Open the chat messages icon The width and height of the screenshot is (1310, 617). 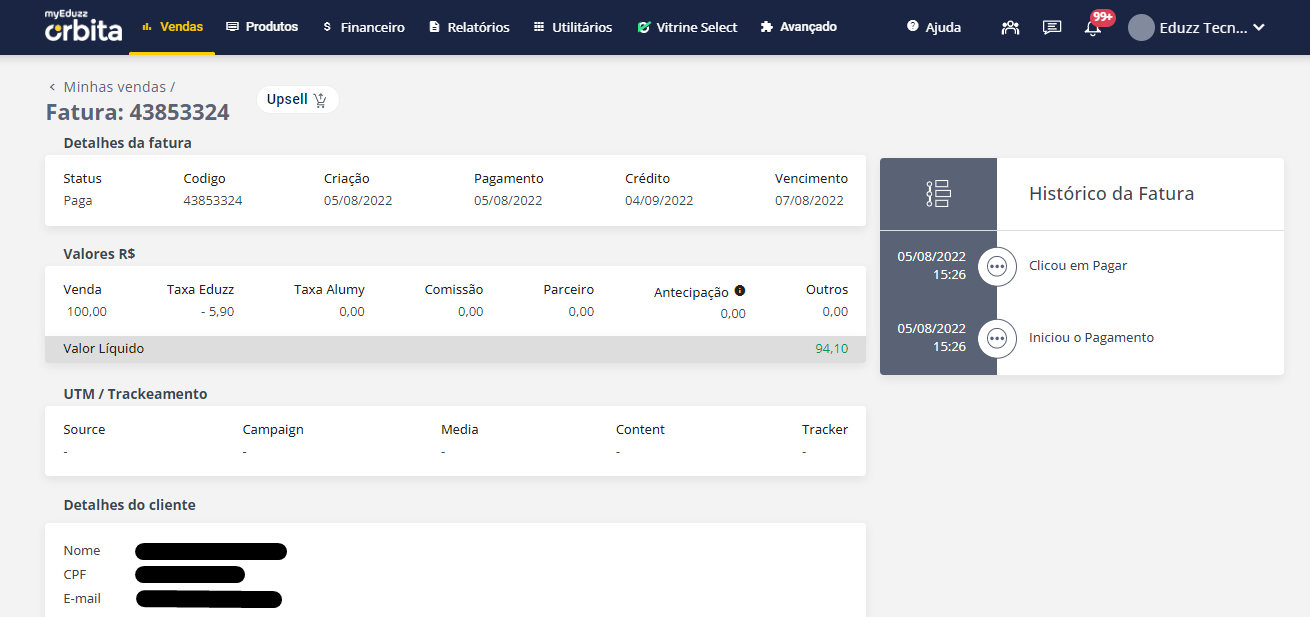coord(1052,28)
